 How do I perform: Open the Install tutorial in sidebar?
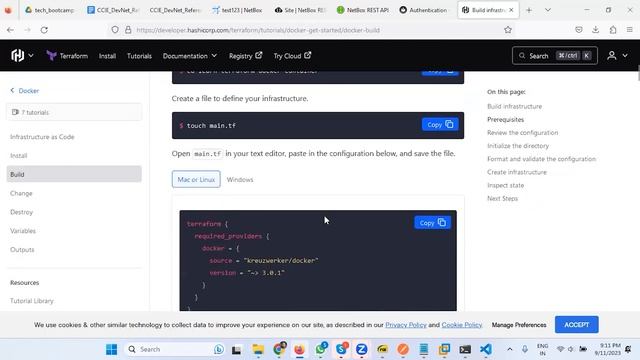(x=18, y=156)
